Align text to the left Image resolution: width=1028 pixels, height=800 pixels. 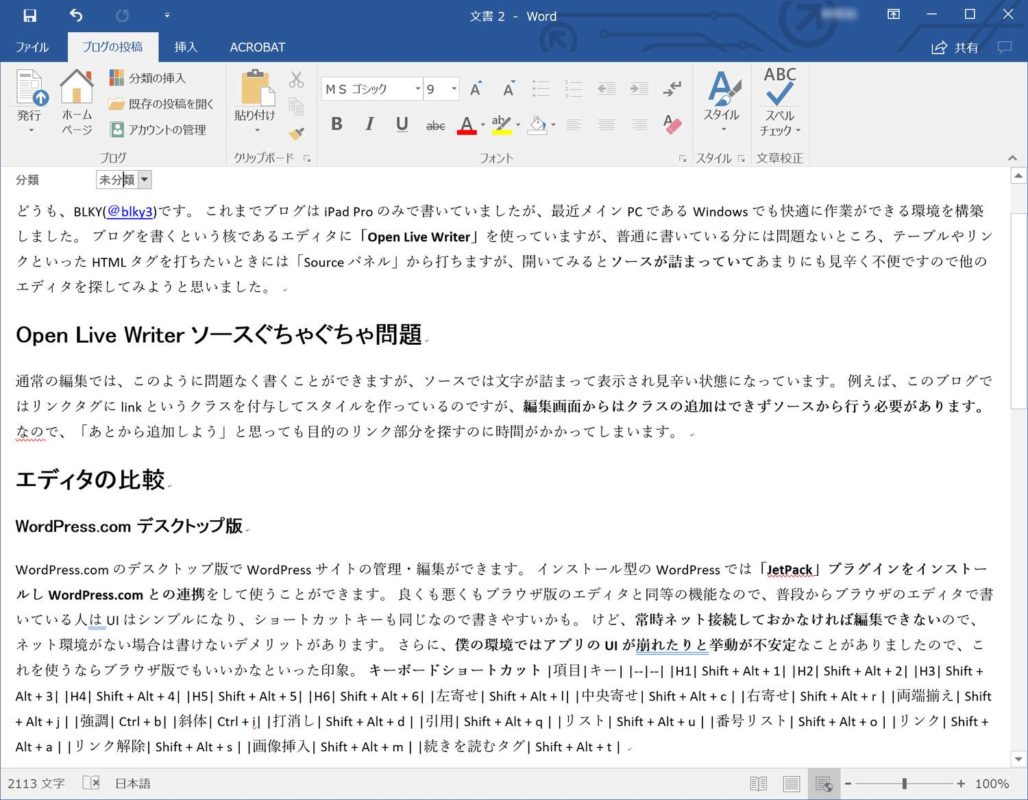pos(574,124)
